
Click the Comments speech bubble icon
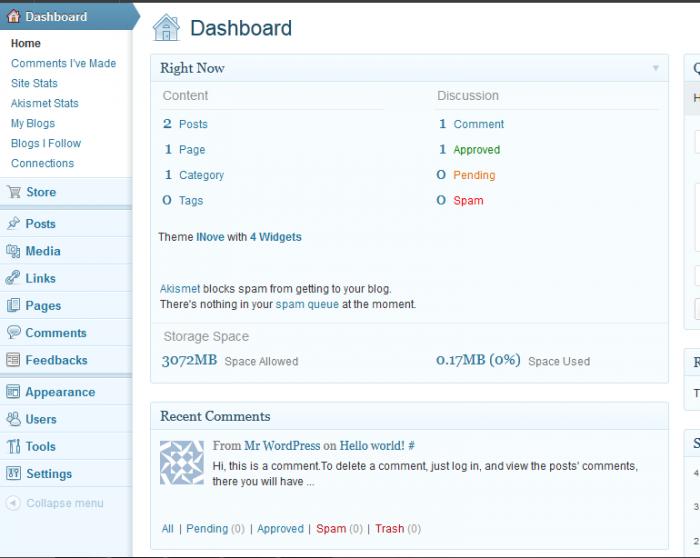(x=14, y=332)
